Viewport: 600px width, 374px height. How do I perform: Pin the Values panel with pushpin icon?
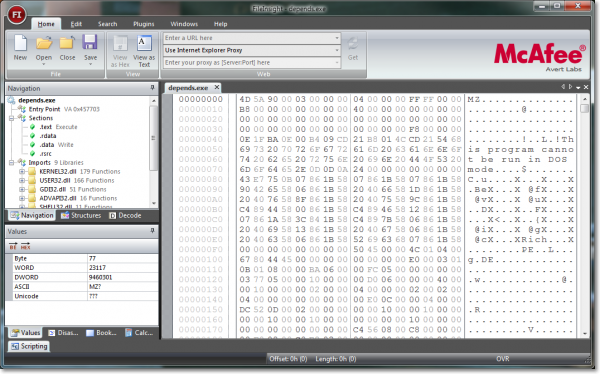coord(152,231)
